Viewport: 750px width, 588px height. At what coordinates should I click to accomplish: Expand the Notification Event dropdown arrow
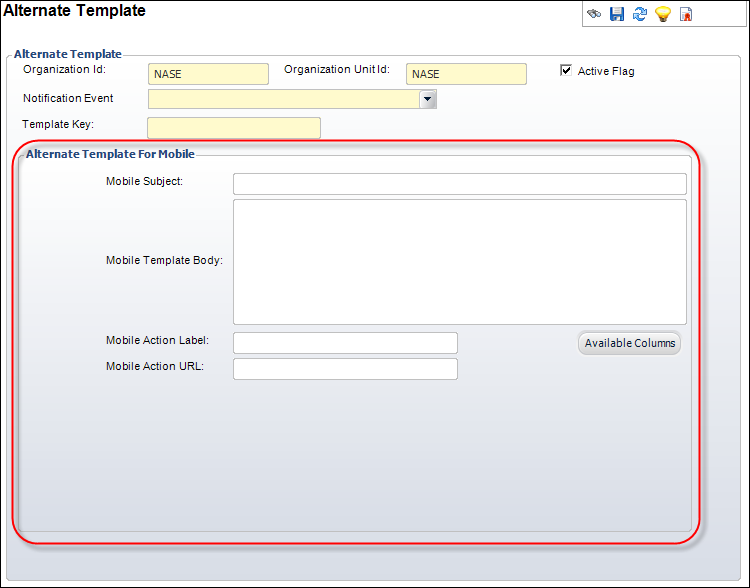click(x=428, y=99)
